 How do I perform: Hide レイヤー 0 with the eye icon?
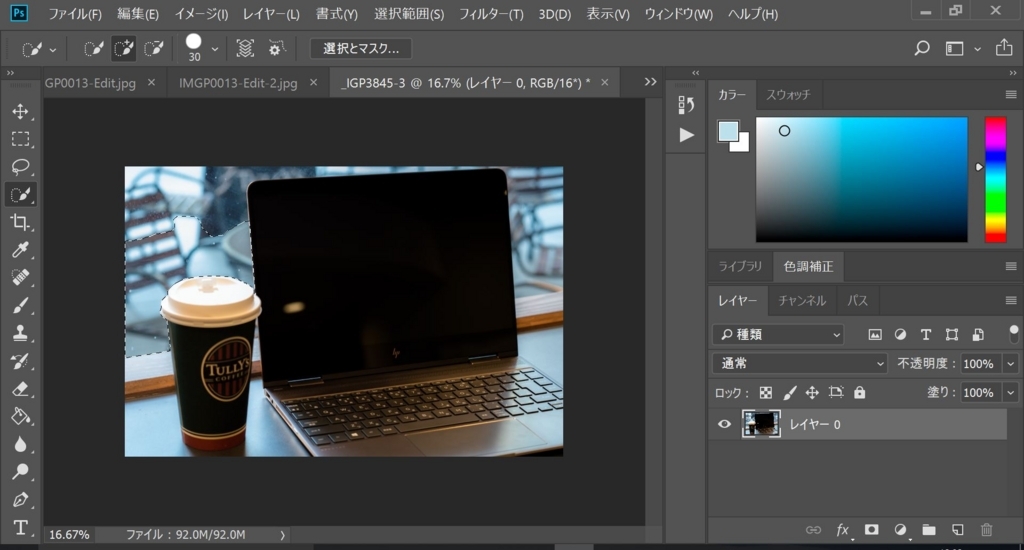point(724,424)
